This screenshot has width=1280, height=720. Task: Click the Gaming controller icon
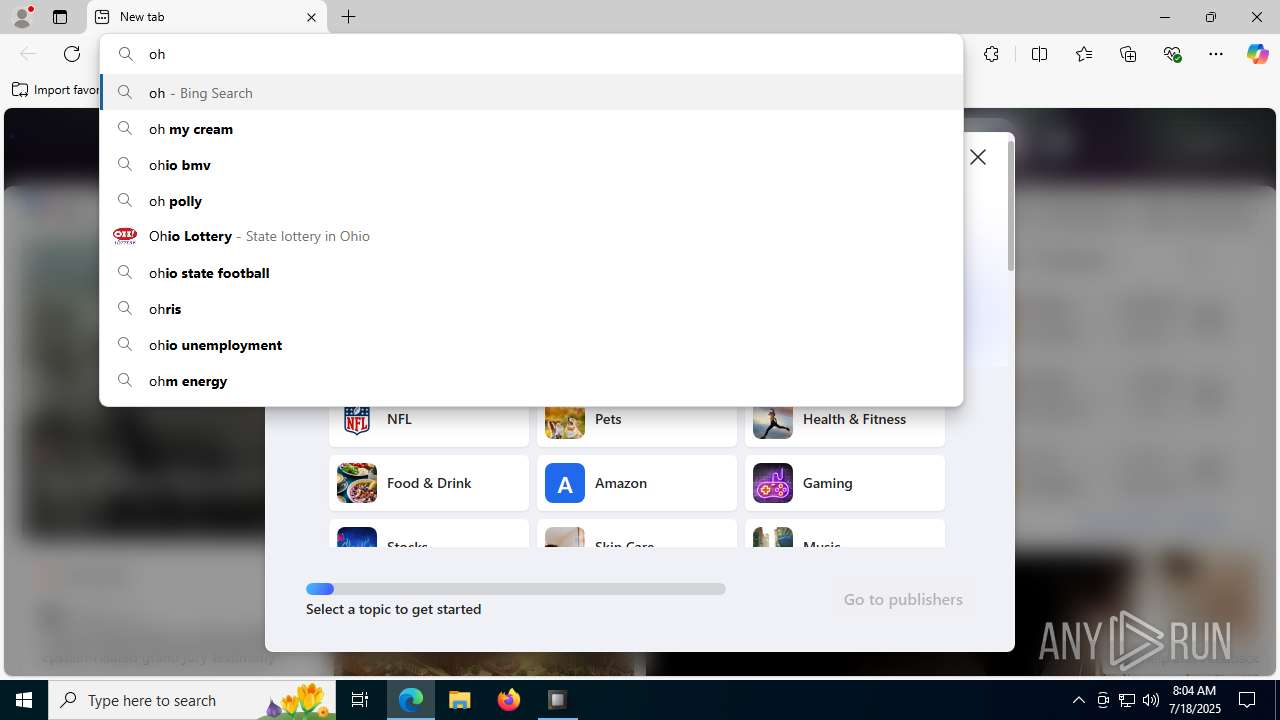coord(773,483)
